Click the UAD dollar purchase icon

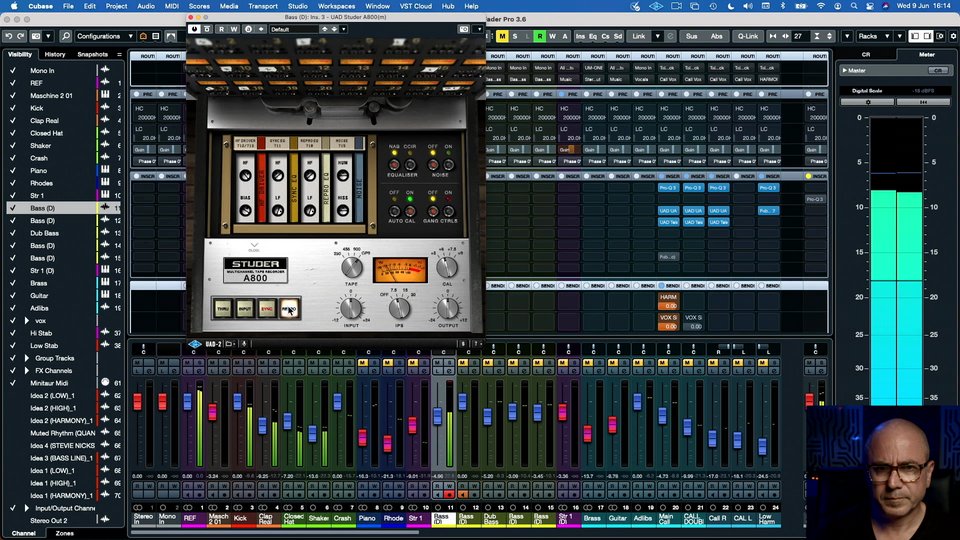tap(463, 344)
